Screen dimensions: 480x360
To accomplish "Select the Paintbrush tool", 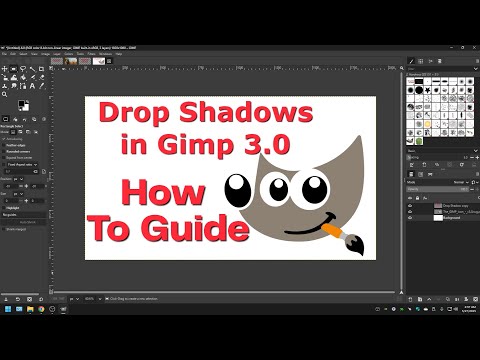I will click(x=32, y=77).
